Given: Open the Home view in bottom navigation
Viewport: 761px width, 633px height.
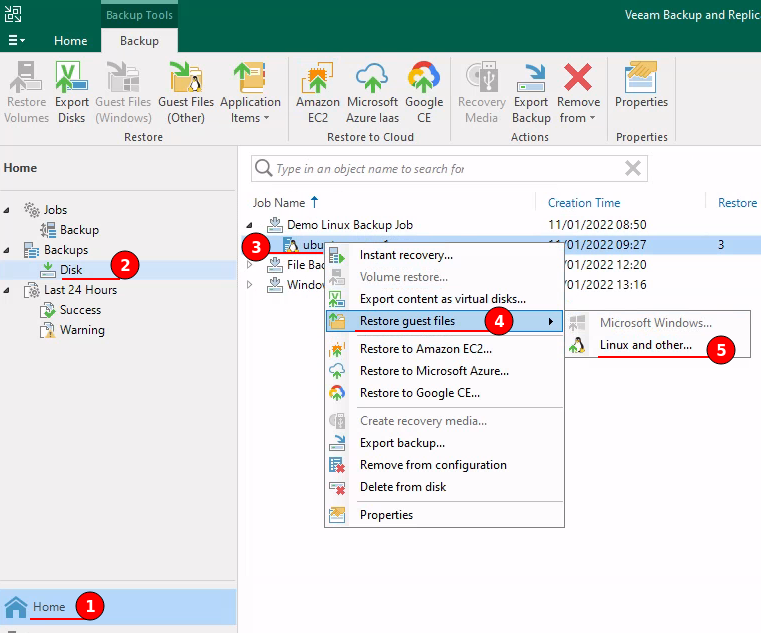Looking at the screenshot, I should pyautogui.click(x=118, y=607).
